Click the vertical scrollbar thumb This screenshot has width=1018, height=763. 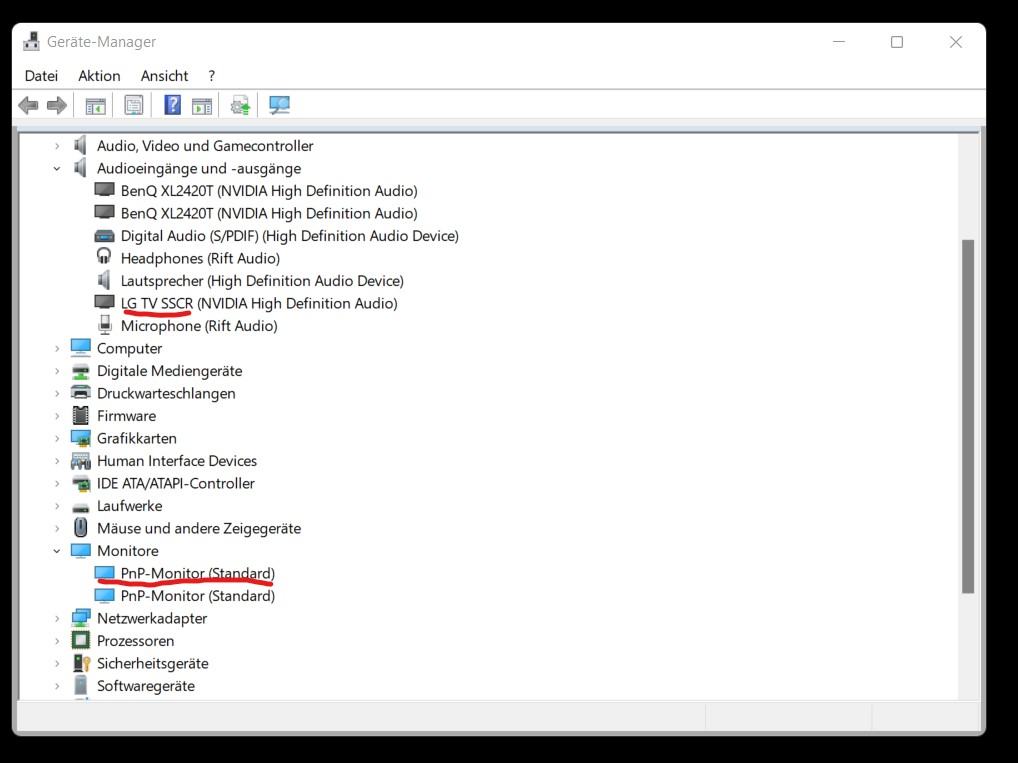click(x=968, y=416)
